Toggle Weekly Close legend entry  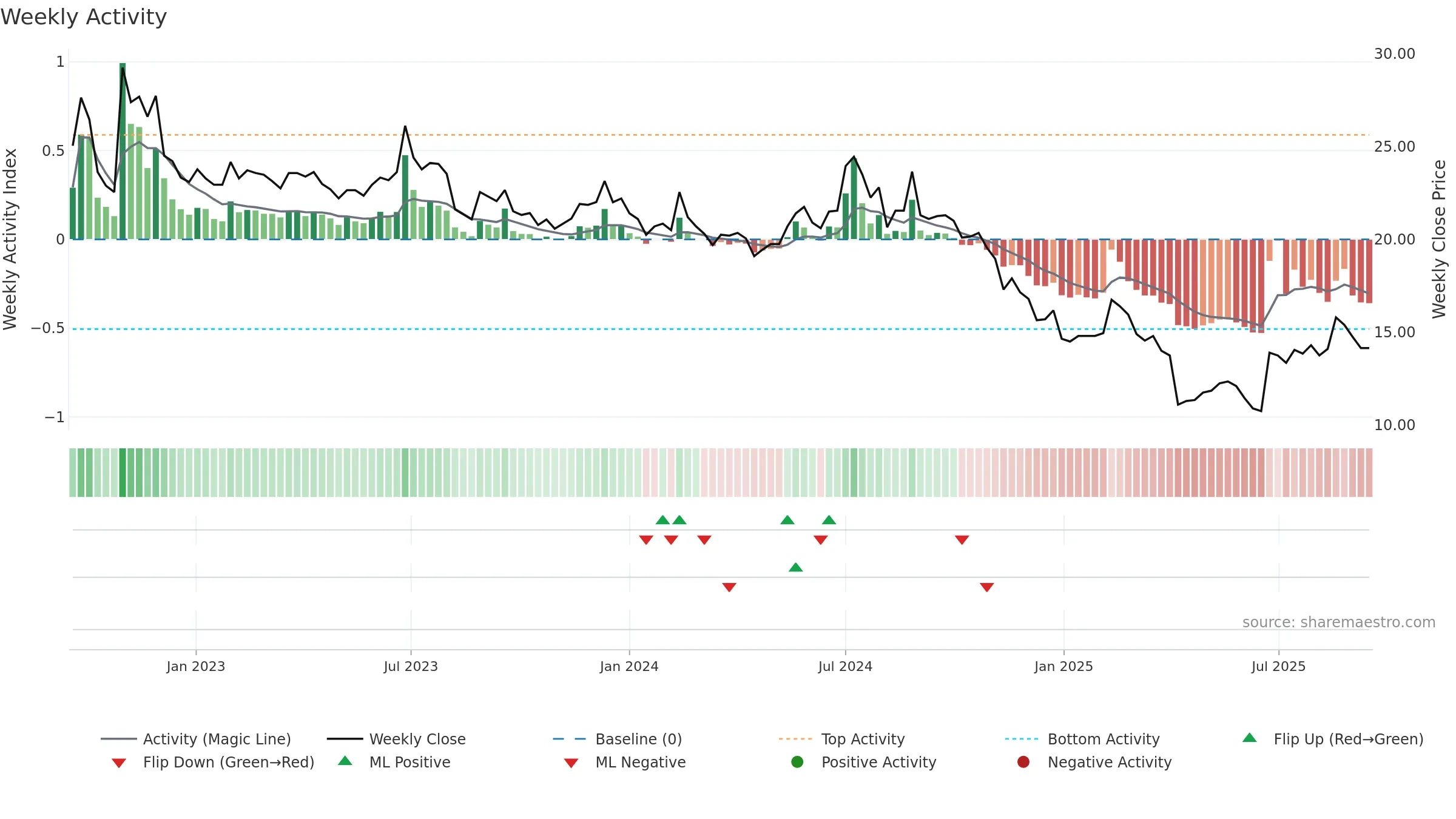pyautogui.click(x=396, y=739)
